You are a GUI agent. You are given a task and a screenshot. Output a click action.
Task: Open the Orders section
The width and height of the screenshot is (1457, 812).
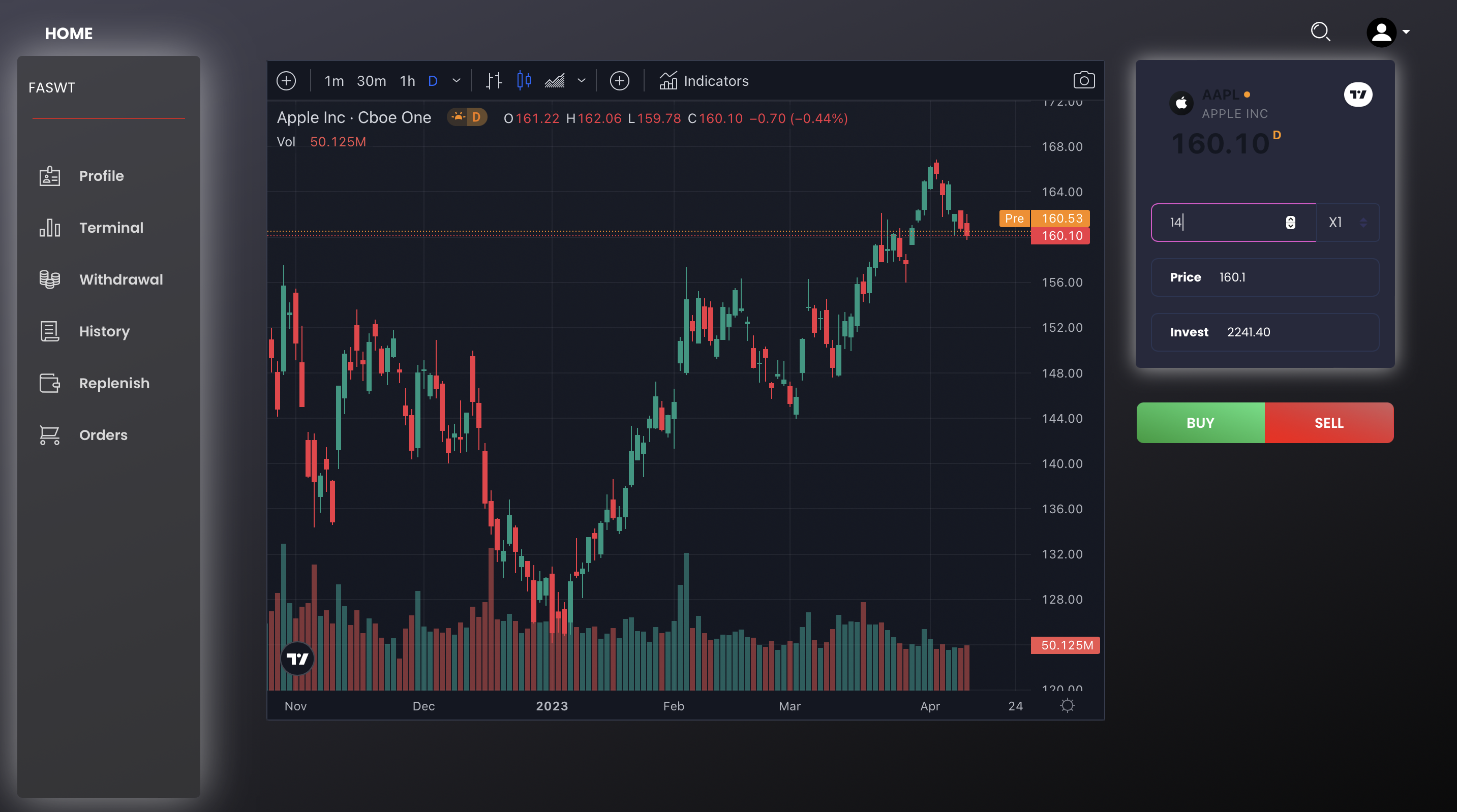(104, 435)
